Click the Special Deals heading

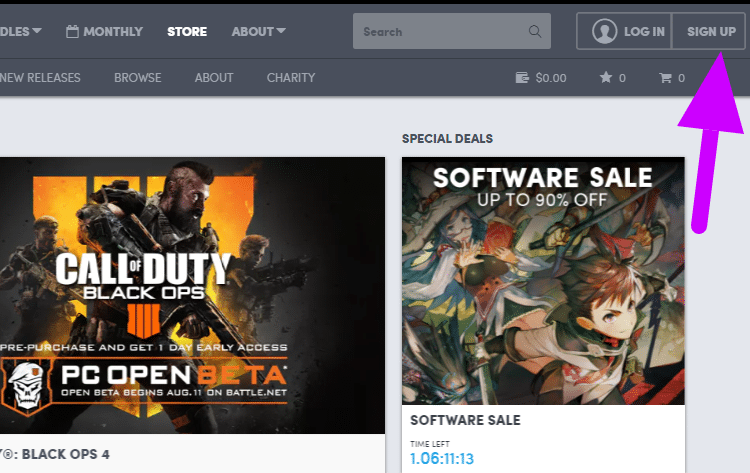coord(447,139)
